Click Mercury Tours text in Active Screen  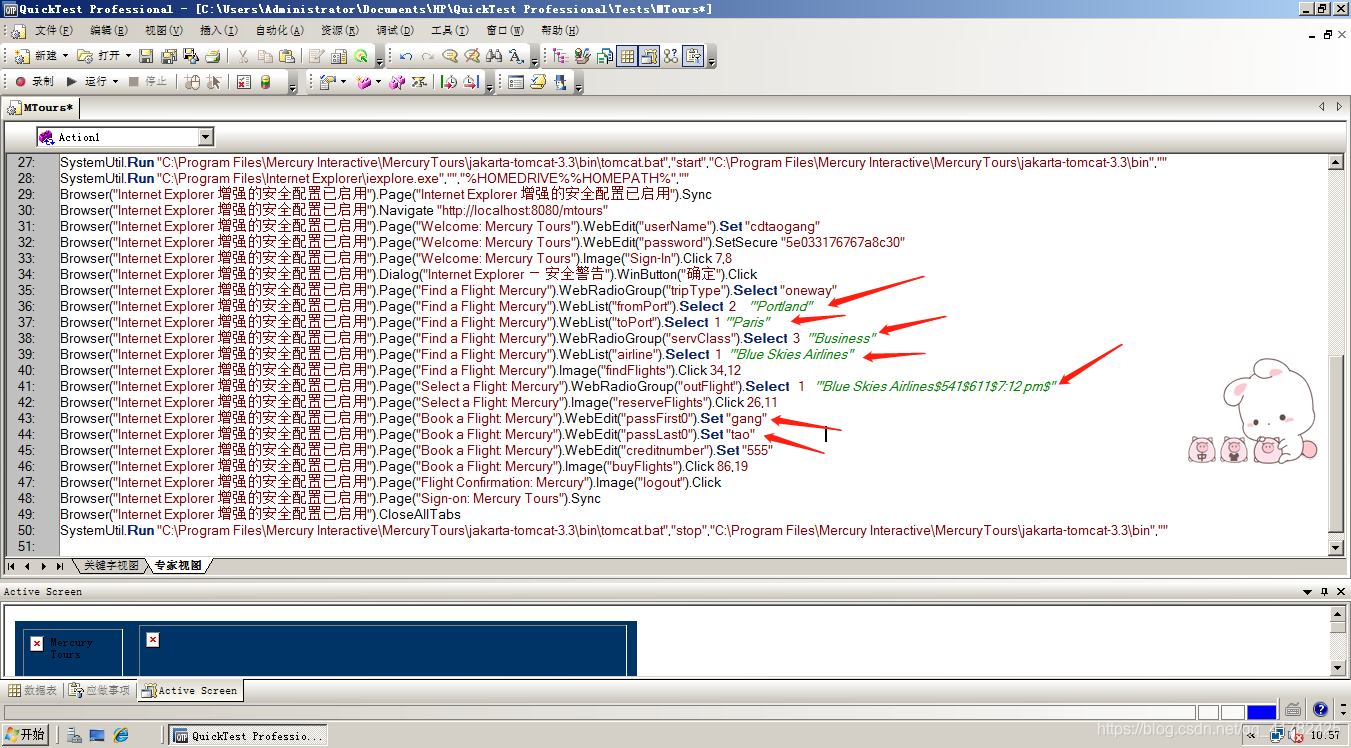(x=71, y=648)
